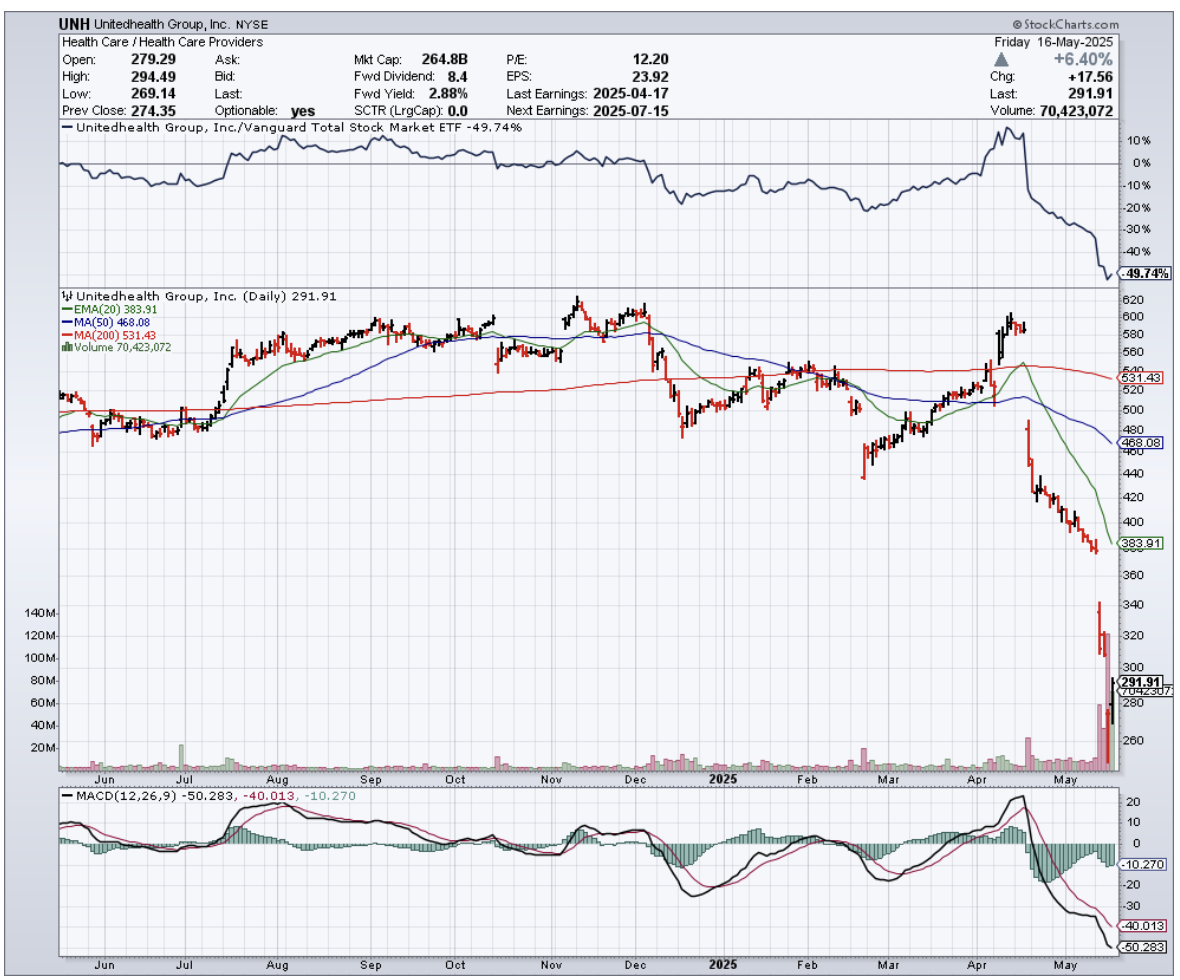Open the StockCharts.com watermark link

(x=1070, y=24)
